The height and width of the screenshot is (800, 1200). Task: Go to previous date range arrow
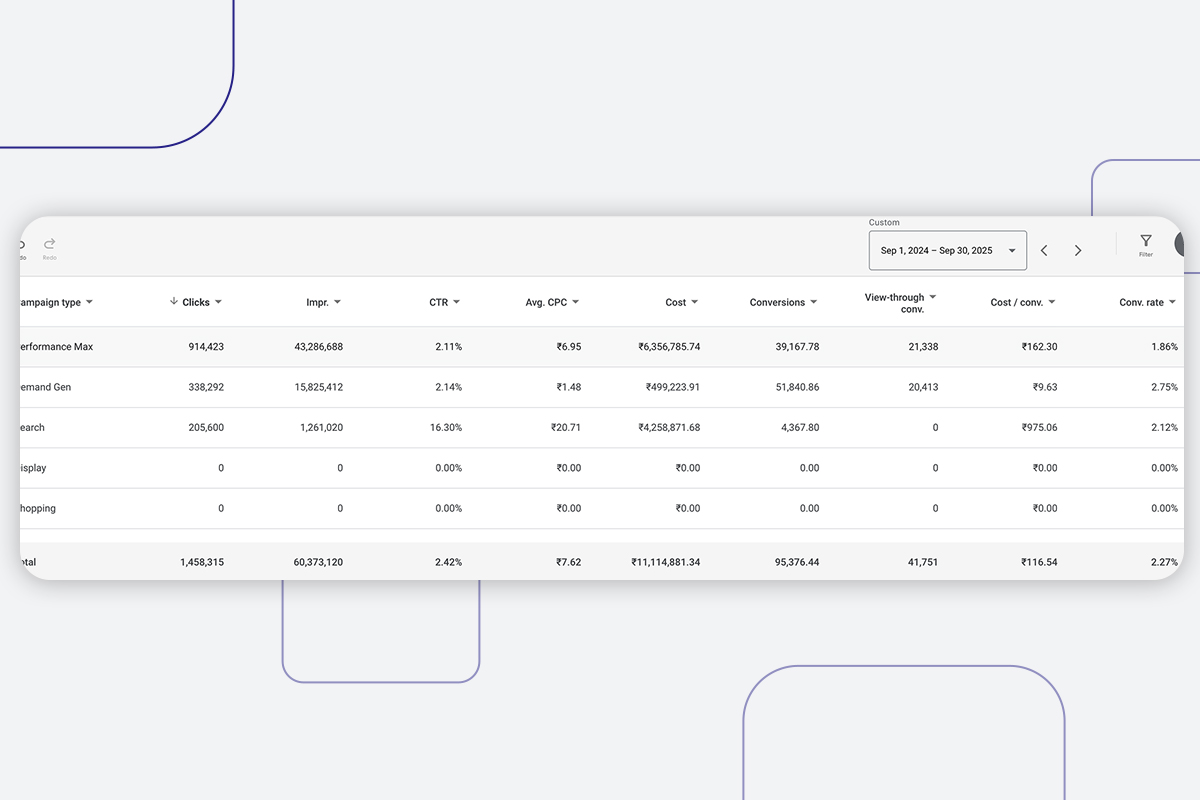[1044, 251]
